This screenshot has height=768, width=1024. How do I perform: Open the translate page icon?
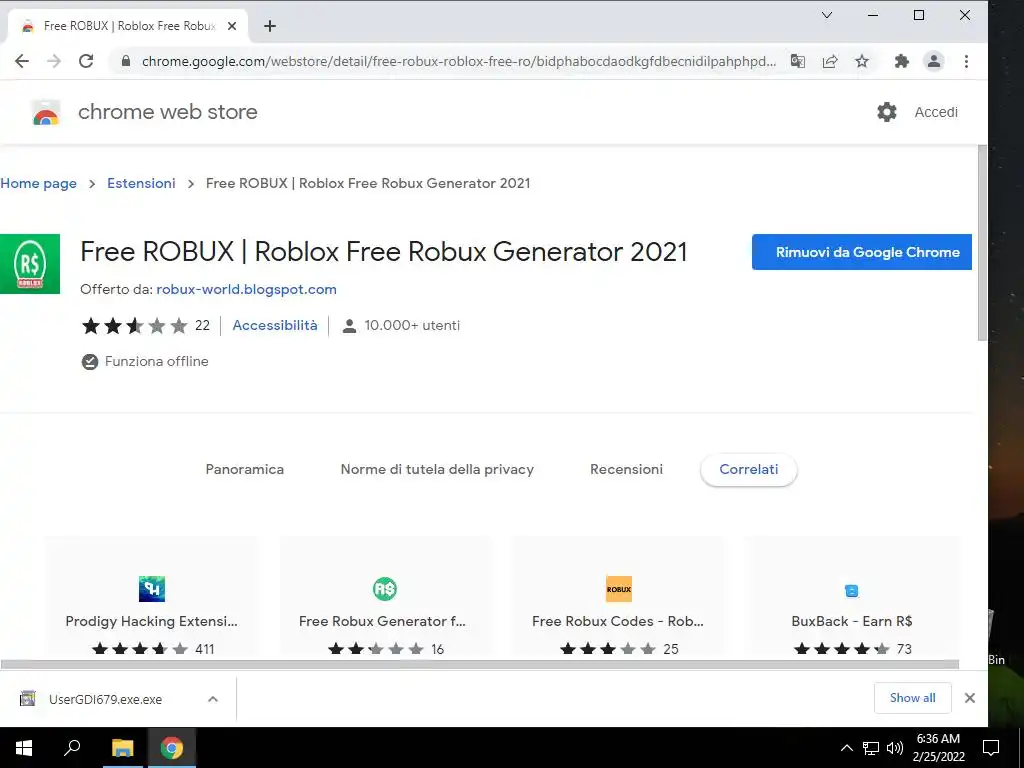797,61
